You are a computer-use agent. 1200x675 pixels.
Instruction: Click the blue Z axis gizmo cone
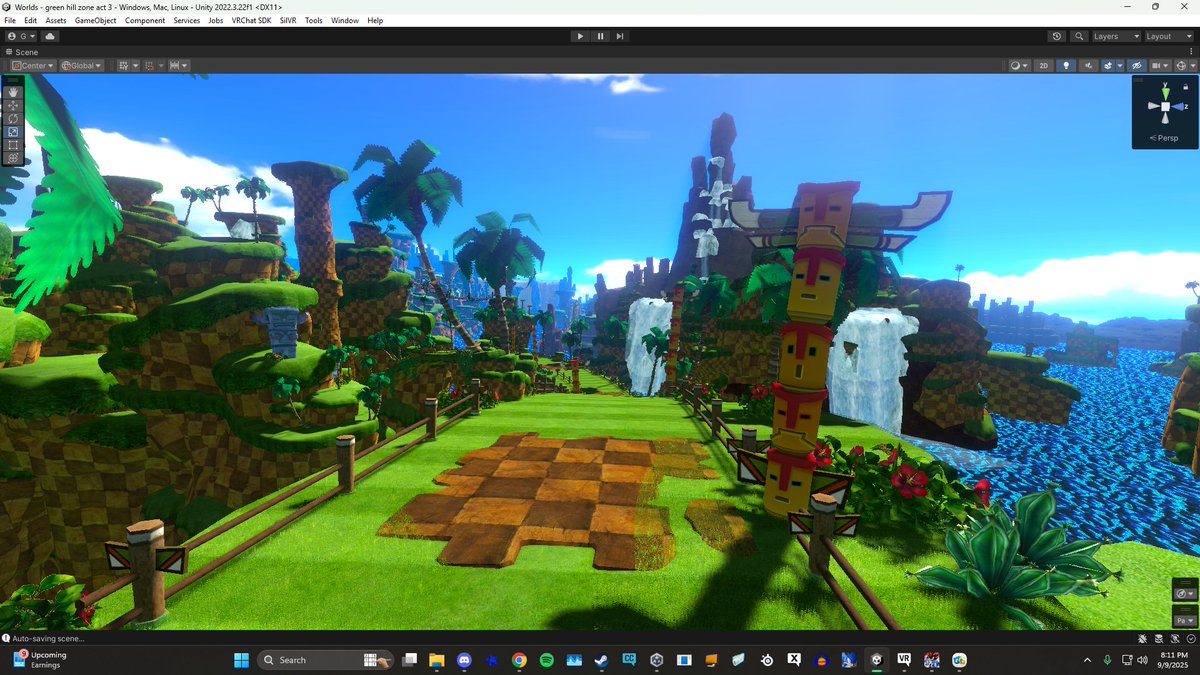1180,107
